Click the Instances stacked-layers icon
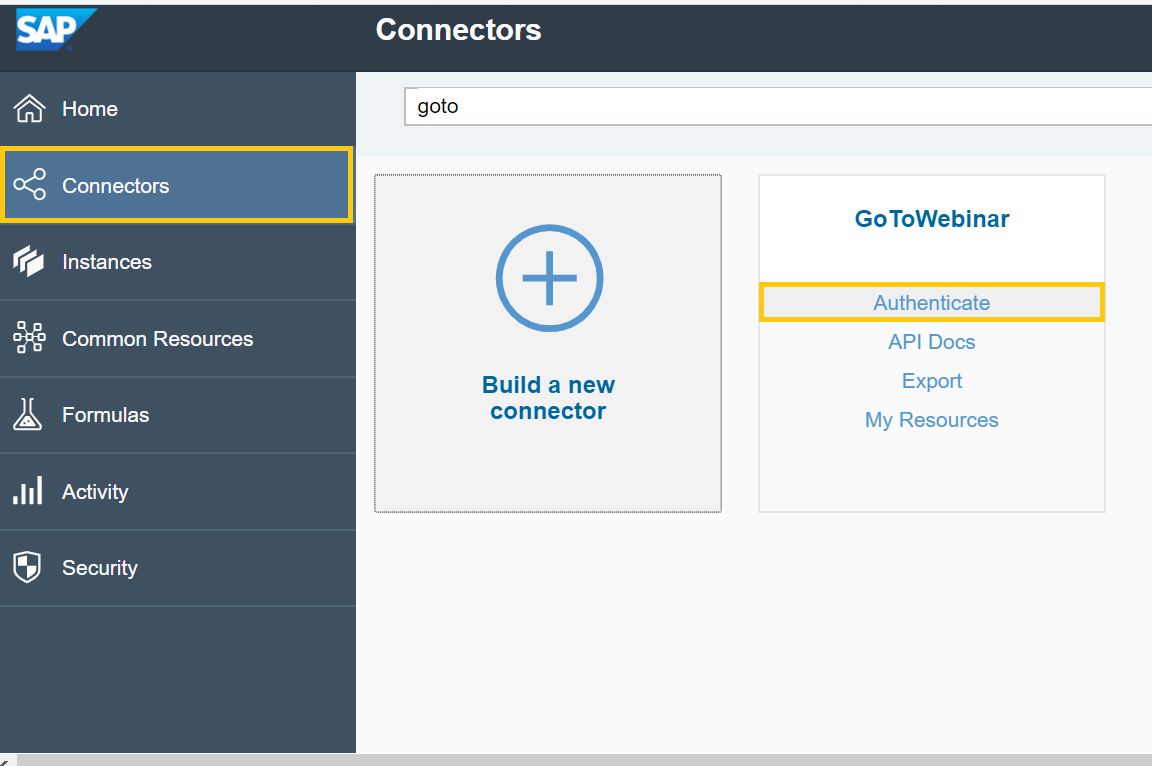Image resolution: width=1152 pixels, height=766 pixels. click(29, 261)
